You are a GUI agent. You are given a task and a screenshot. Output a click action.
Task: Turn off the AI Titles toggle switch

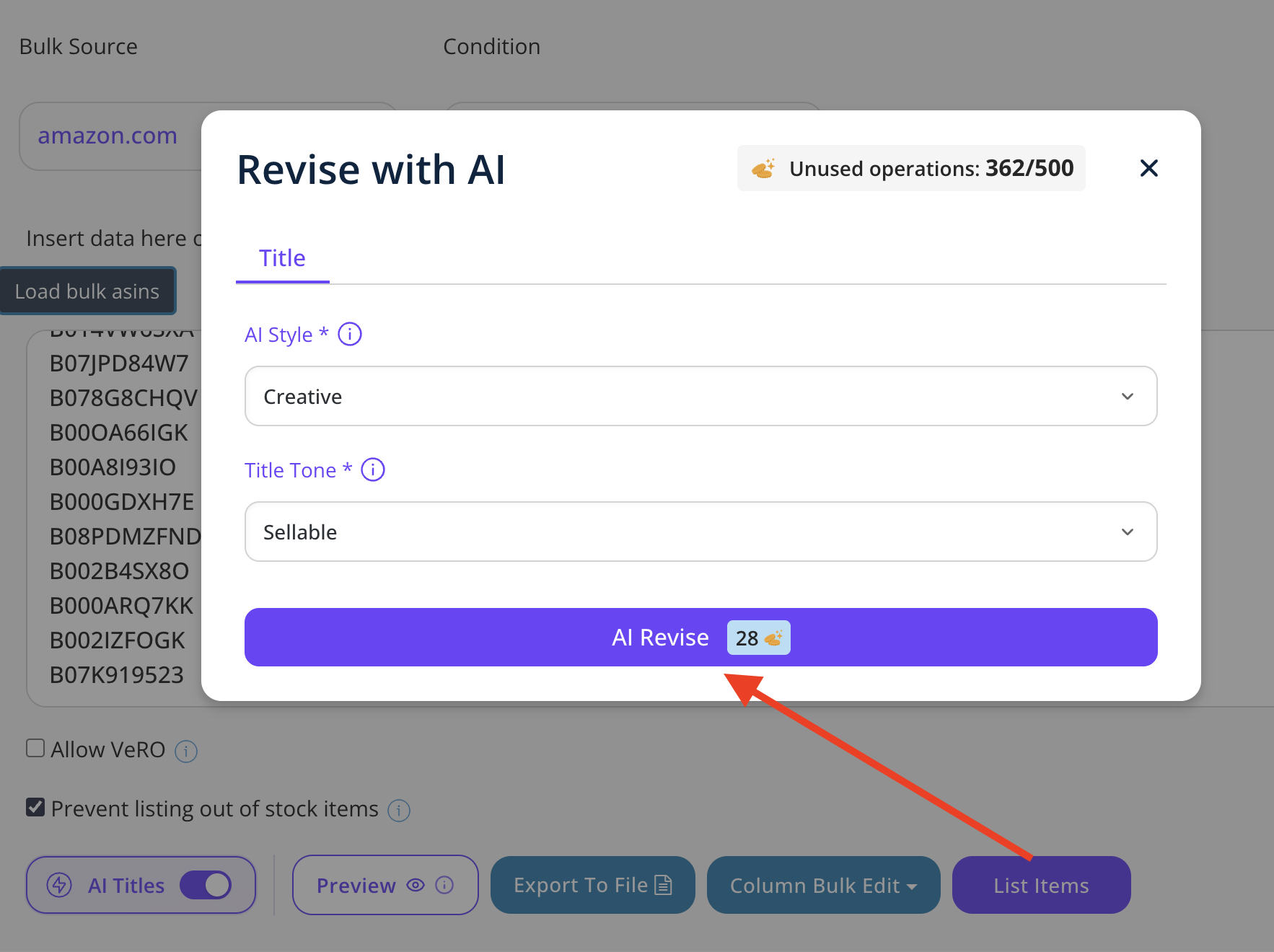(x=206, y=885)
